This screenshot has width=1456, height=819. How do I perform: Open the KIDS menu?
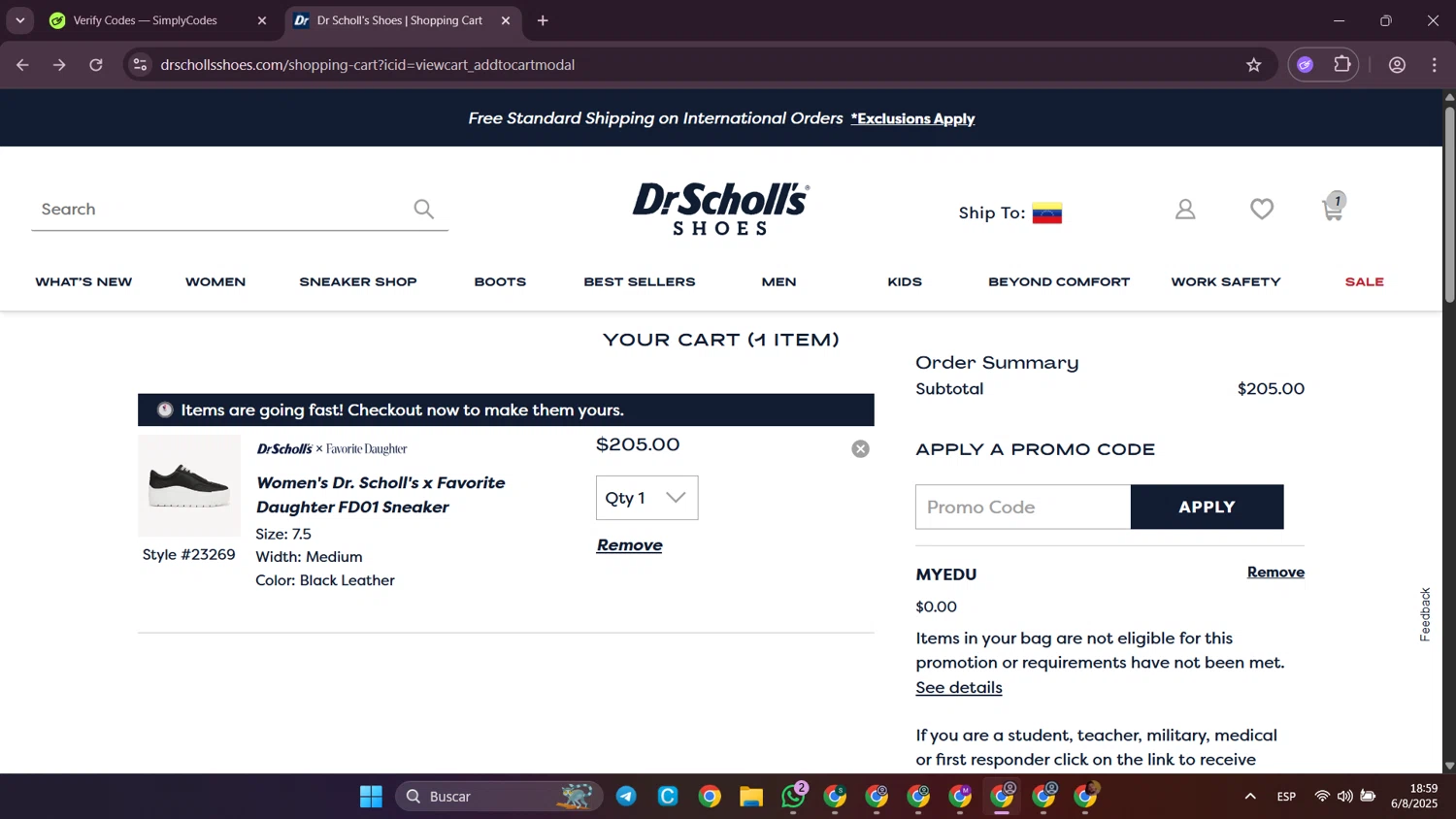[x=905, y=282]
